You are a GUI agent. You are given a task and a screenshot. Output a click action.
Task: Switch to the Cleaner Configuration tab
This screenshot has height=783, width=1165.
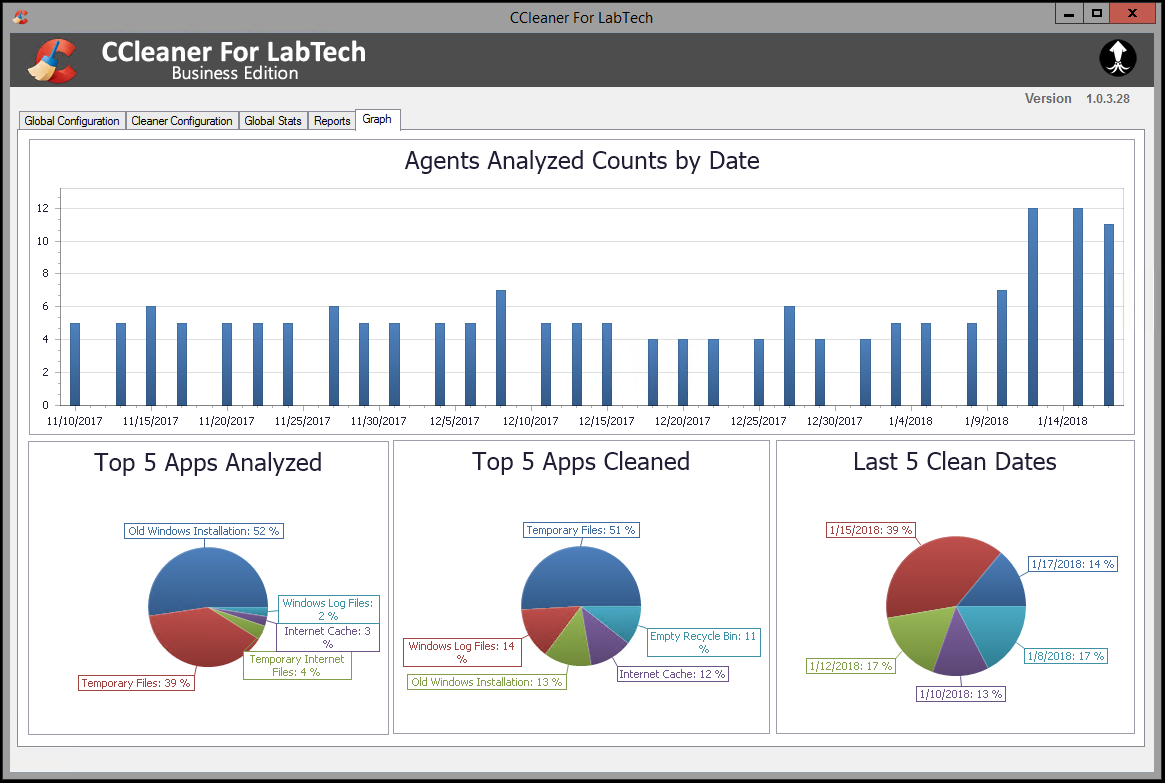click(x=181, y=120)
